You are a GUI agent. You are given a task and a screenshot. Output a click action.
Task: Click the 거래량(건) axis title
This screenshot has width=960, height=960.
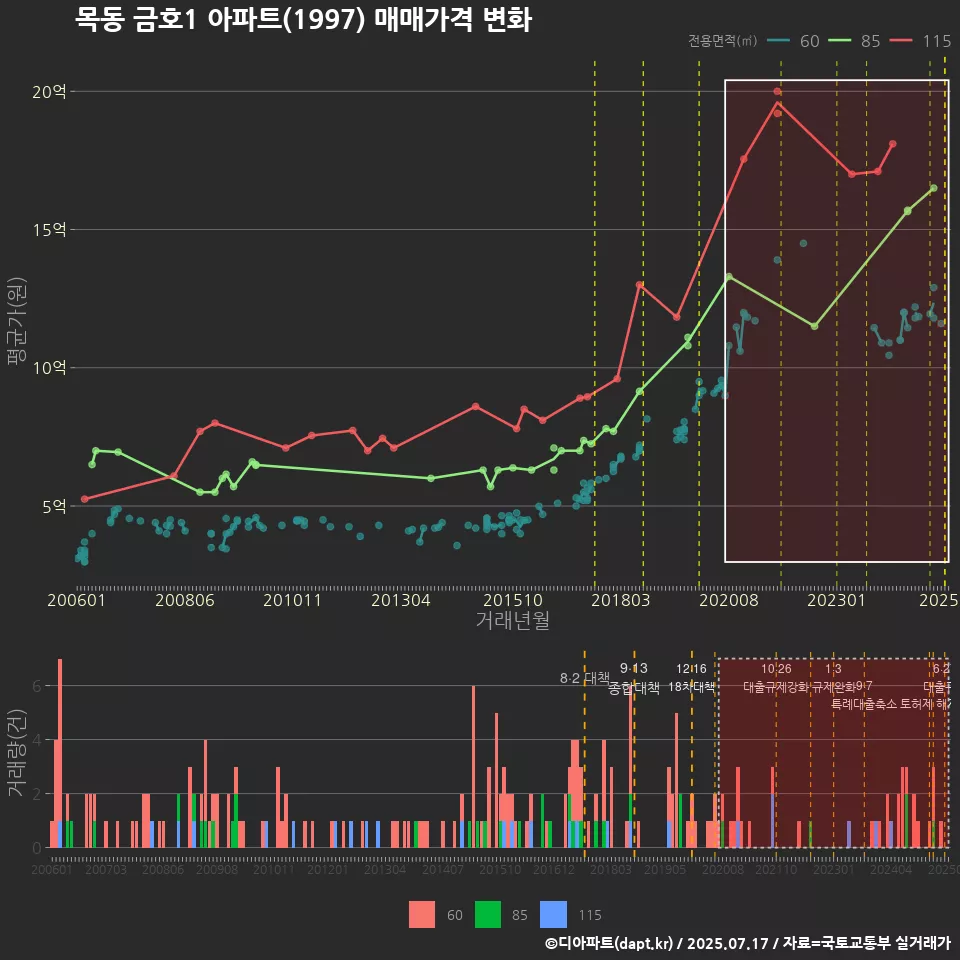pos(16,753)
